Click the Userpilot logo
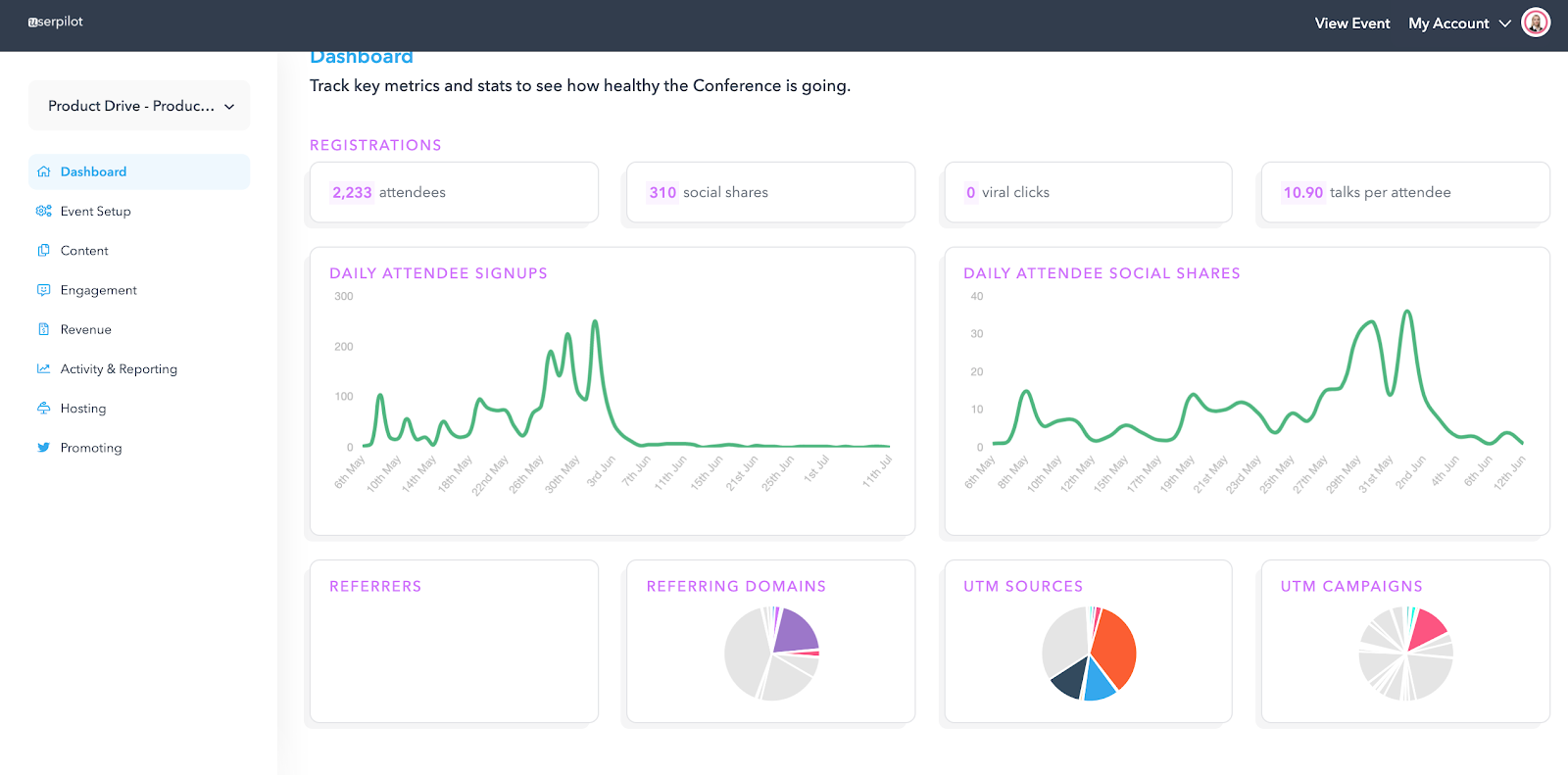Screen dimensions: 1568x775 (56, 22)
